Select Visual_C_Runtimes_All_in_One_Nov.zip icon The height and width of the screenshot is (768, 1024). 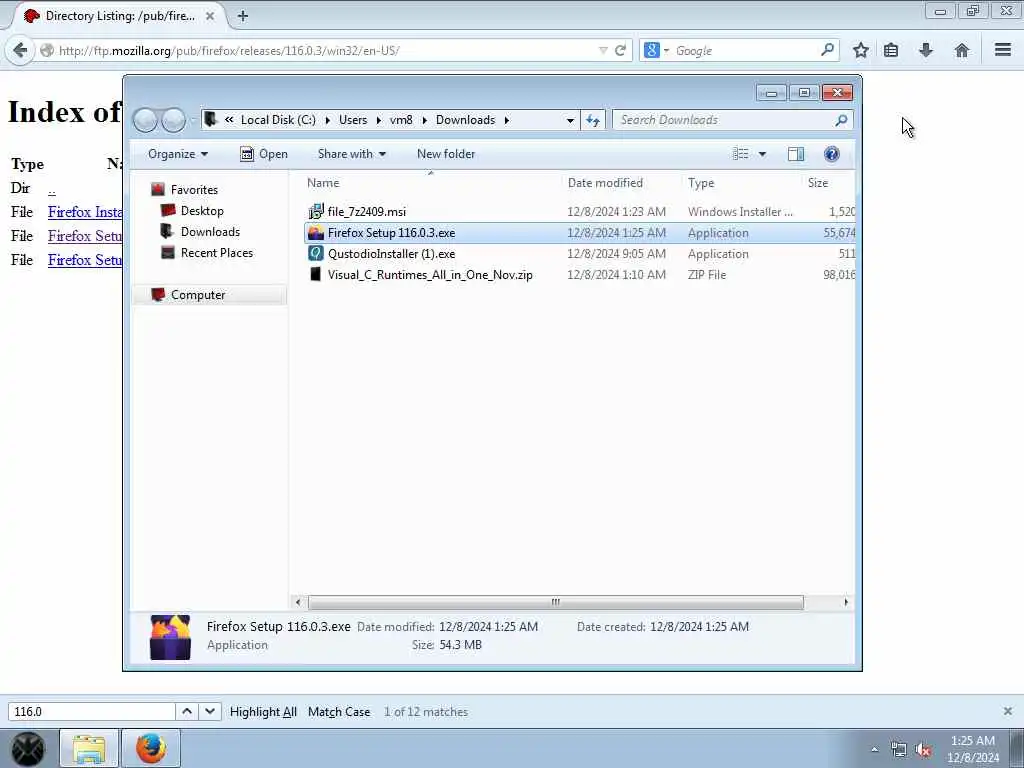point(316,275)
